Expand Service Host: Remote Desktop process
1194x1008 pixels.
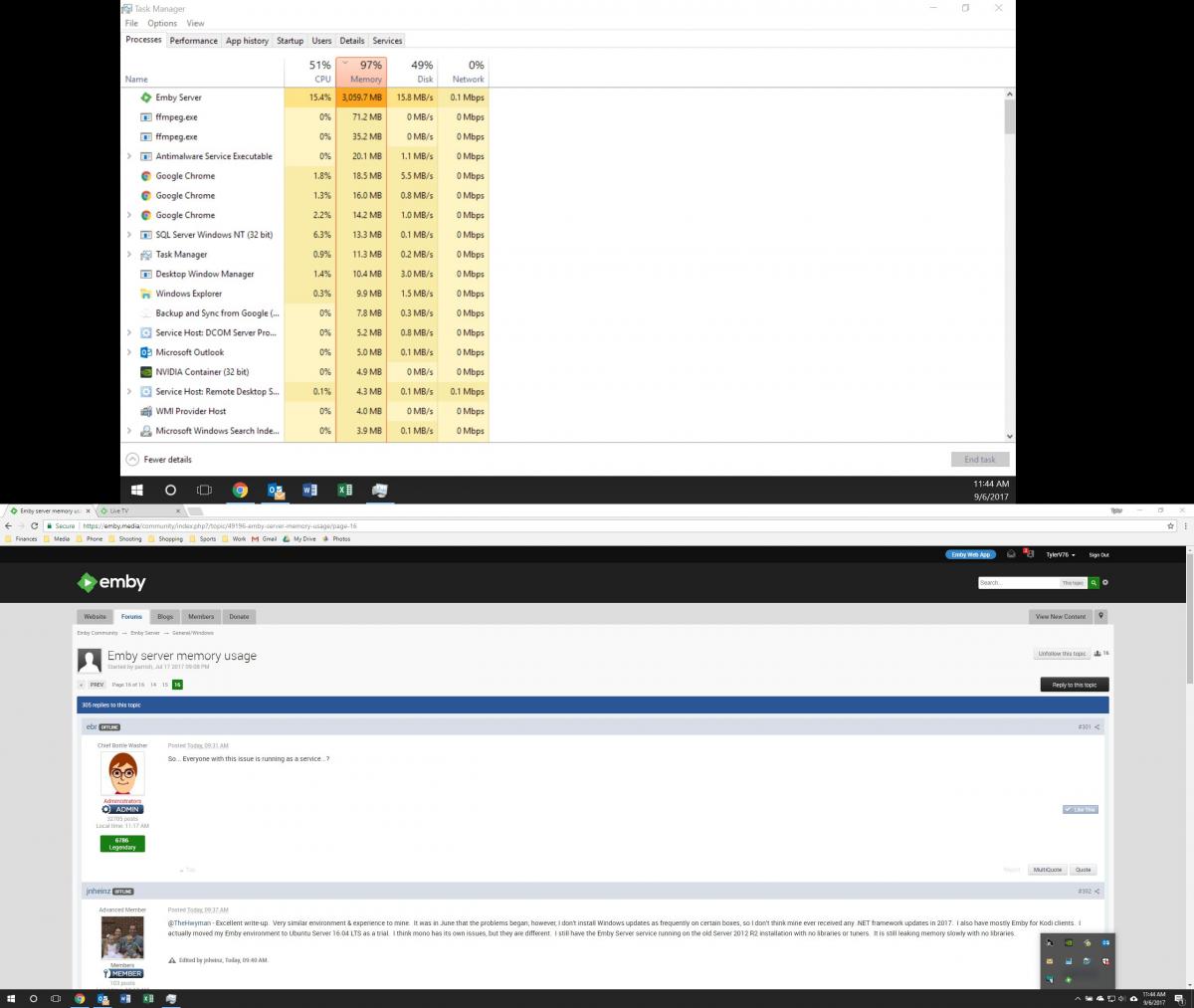click(x=129, y=392)
